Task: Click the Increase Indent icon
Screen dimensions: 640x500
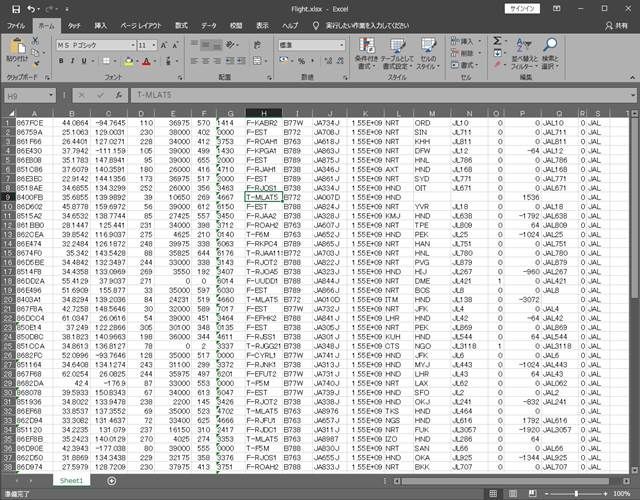Action: [242, 61]
